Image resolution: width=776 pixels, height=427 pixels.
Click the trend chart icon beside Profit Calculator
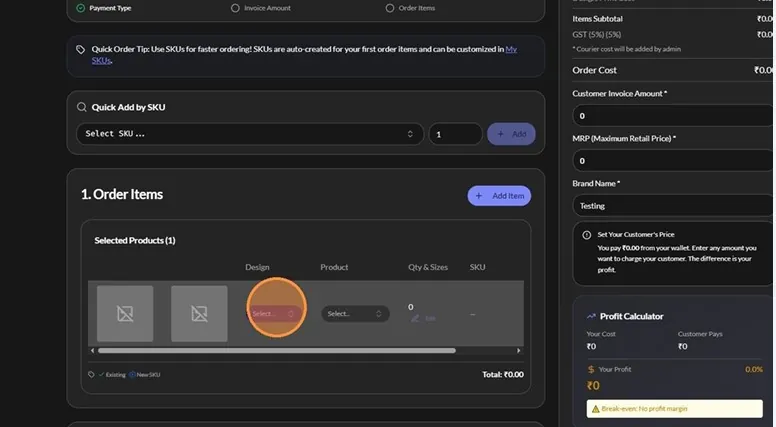point(591,316)
